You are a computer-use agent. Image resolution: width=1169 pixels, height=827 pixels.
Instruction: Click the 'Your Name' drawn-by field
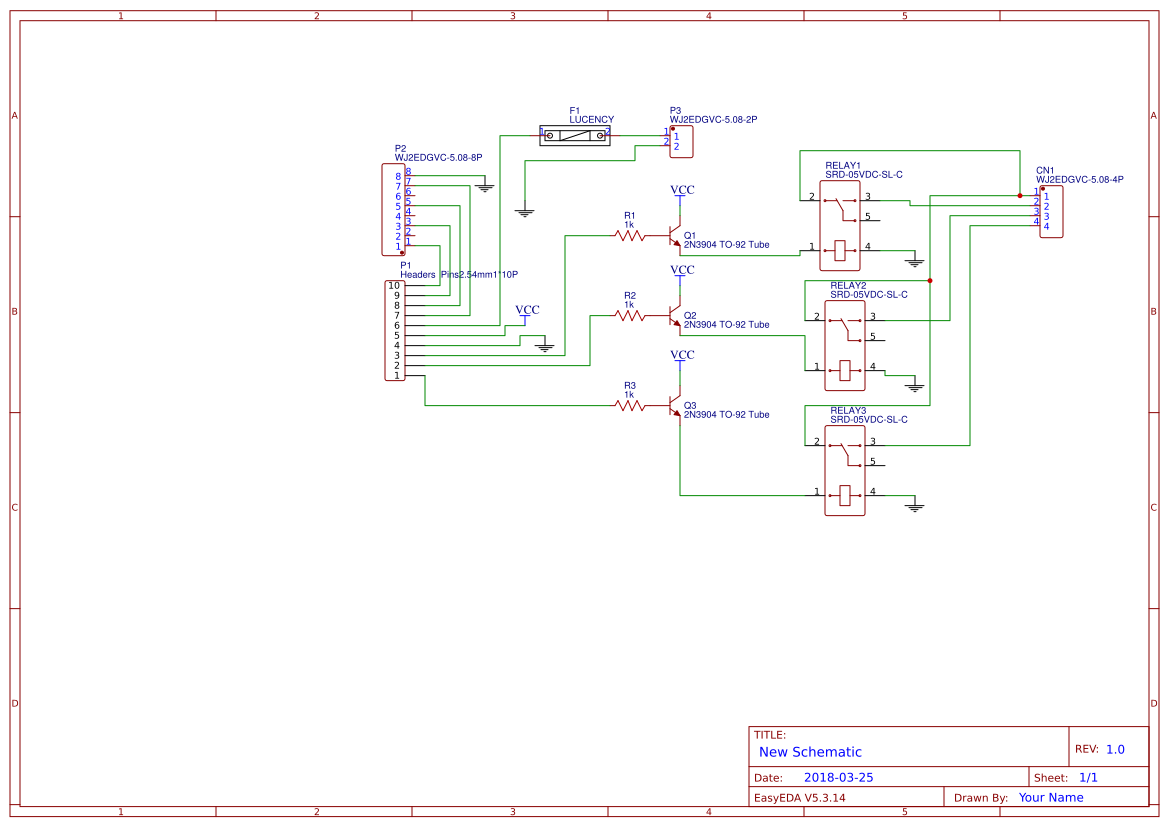tap(1051, 797)
